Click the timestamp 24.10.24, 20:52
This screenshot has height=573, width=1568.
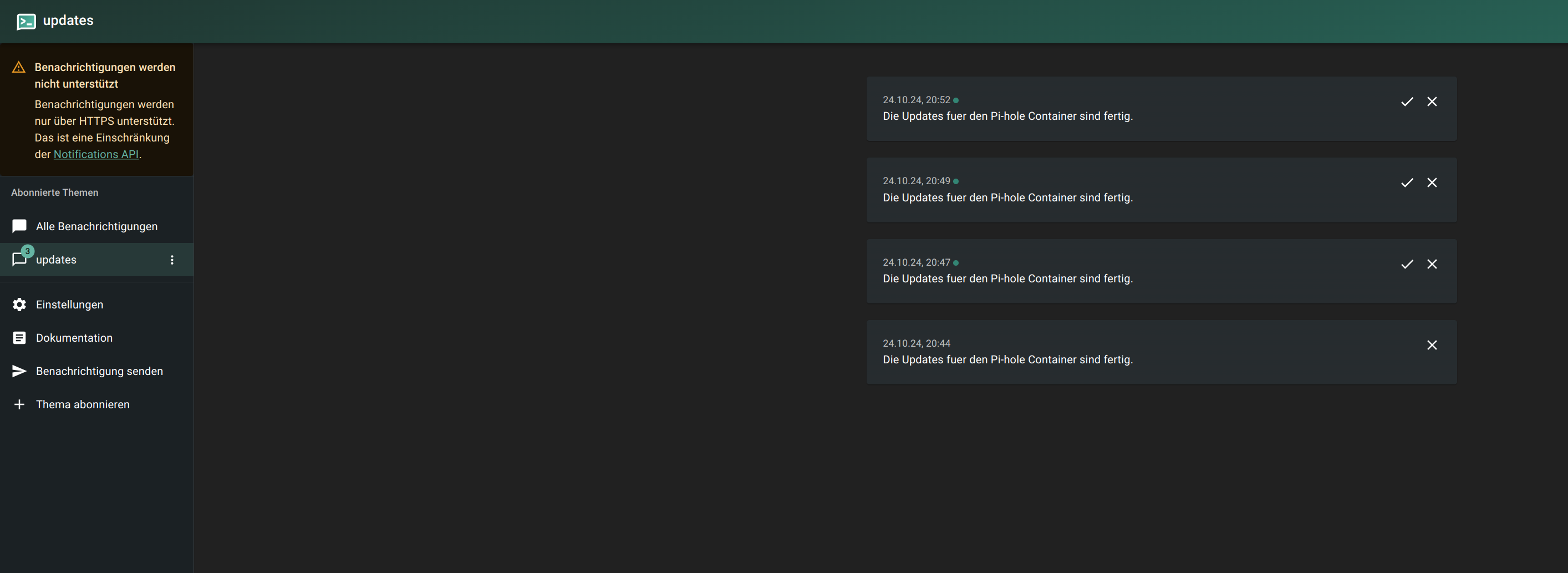point(916,100)
